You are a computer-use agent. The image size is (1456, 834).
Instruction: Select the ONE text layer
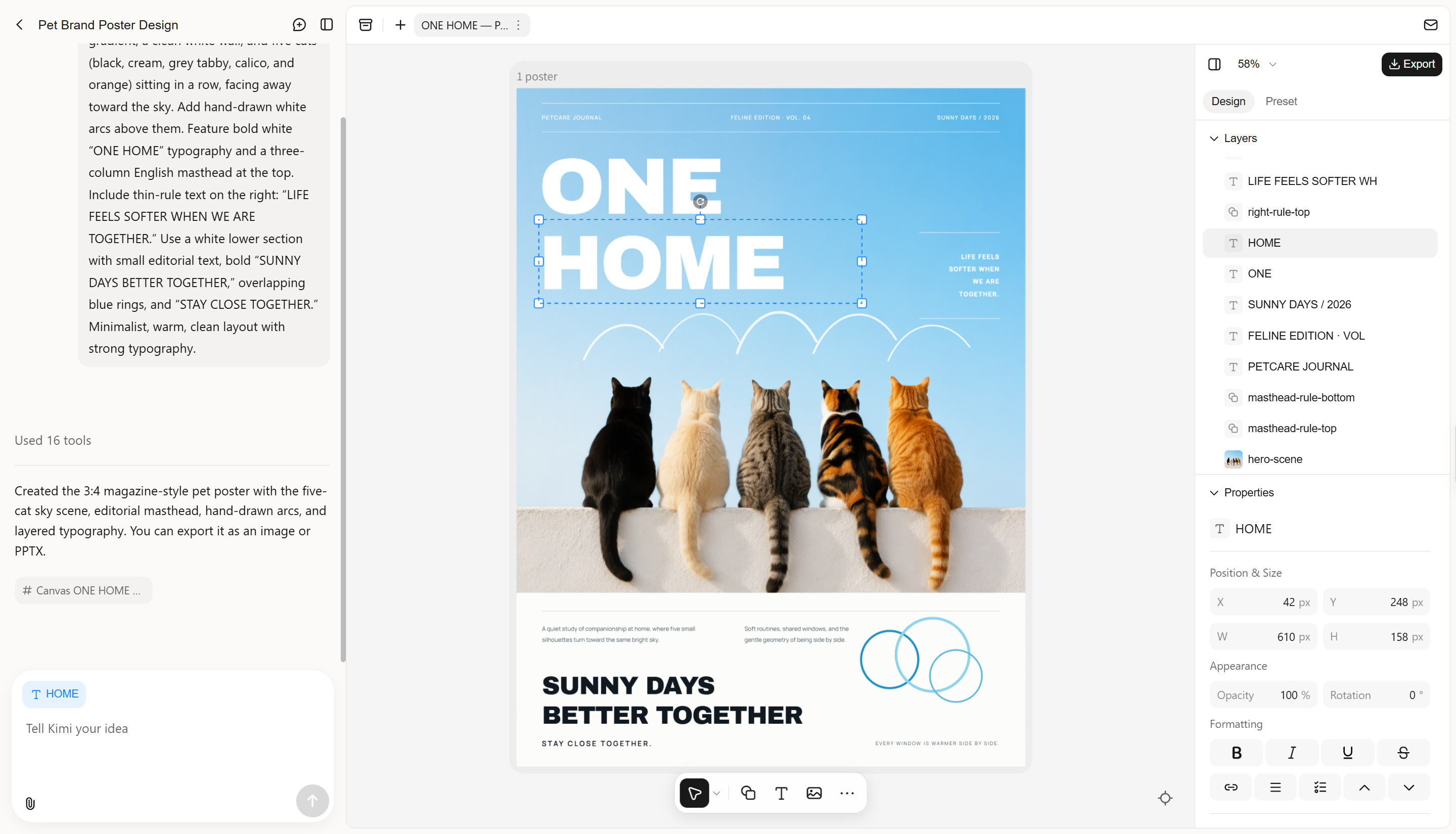(x=1319, y=274)
